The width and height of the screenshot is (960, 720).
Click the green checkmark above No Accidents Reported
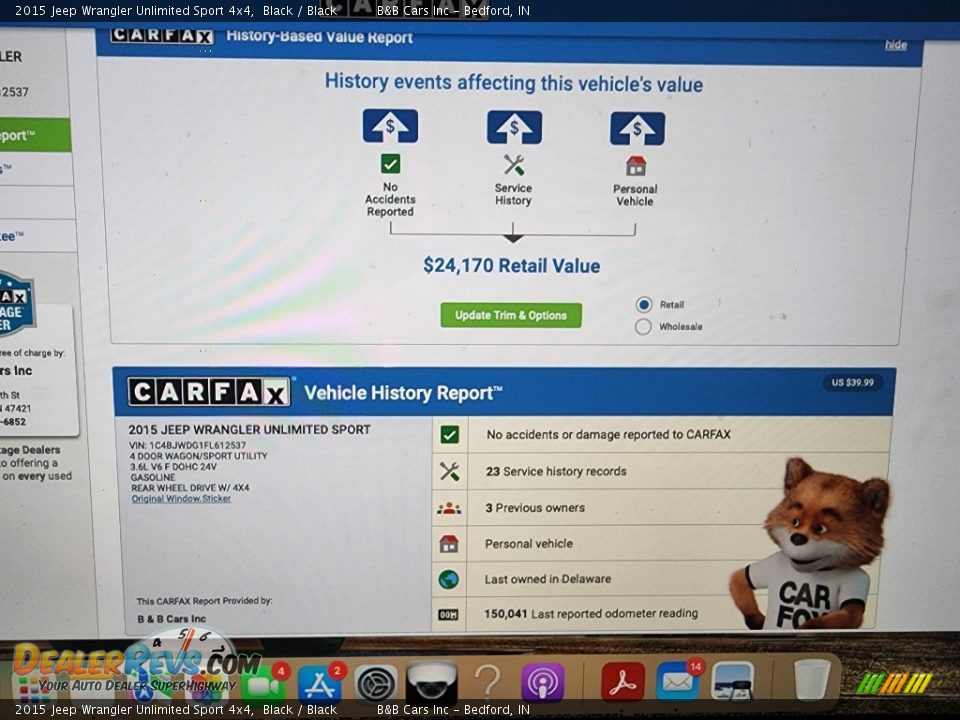tap(390, 163)
